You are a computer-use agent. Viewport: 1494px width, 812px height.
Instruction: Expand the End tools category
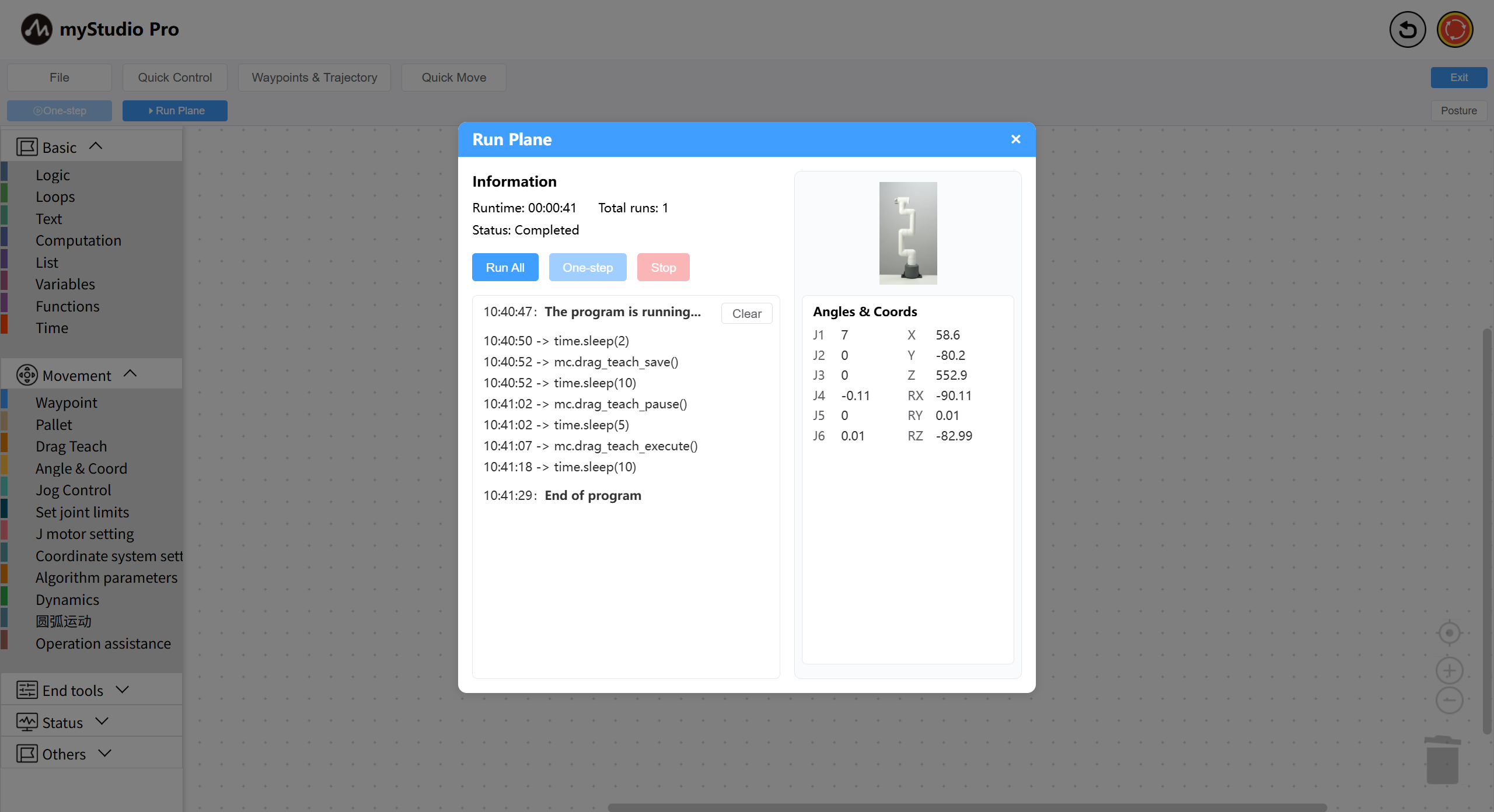coord(122,689)
